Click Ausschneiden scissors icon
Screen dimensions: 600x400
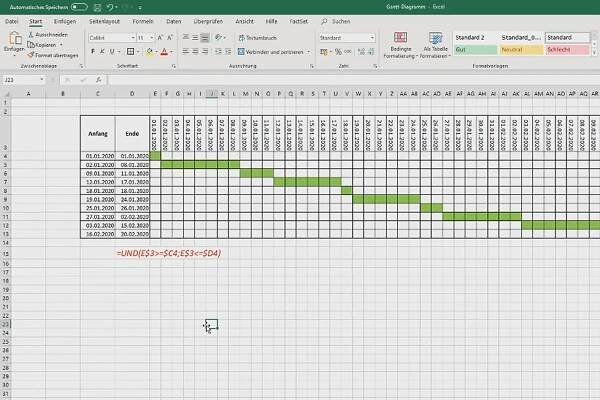click(32, 32)
